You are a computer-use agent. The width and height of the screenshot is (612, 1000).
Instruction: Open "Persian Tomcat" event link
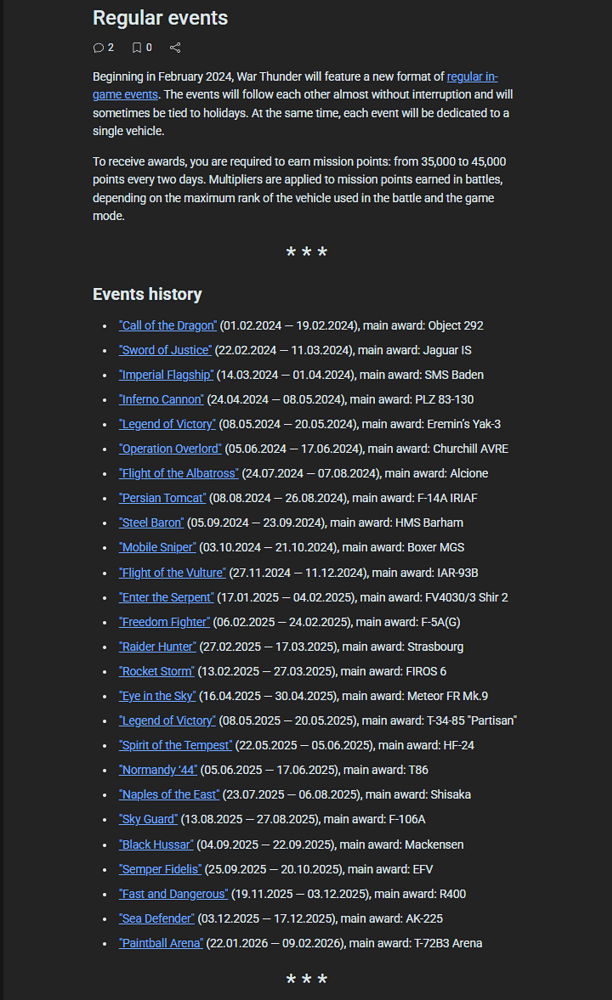(x=162, y=498)
